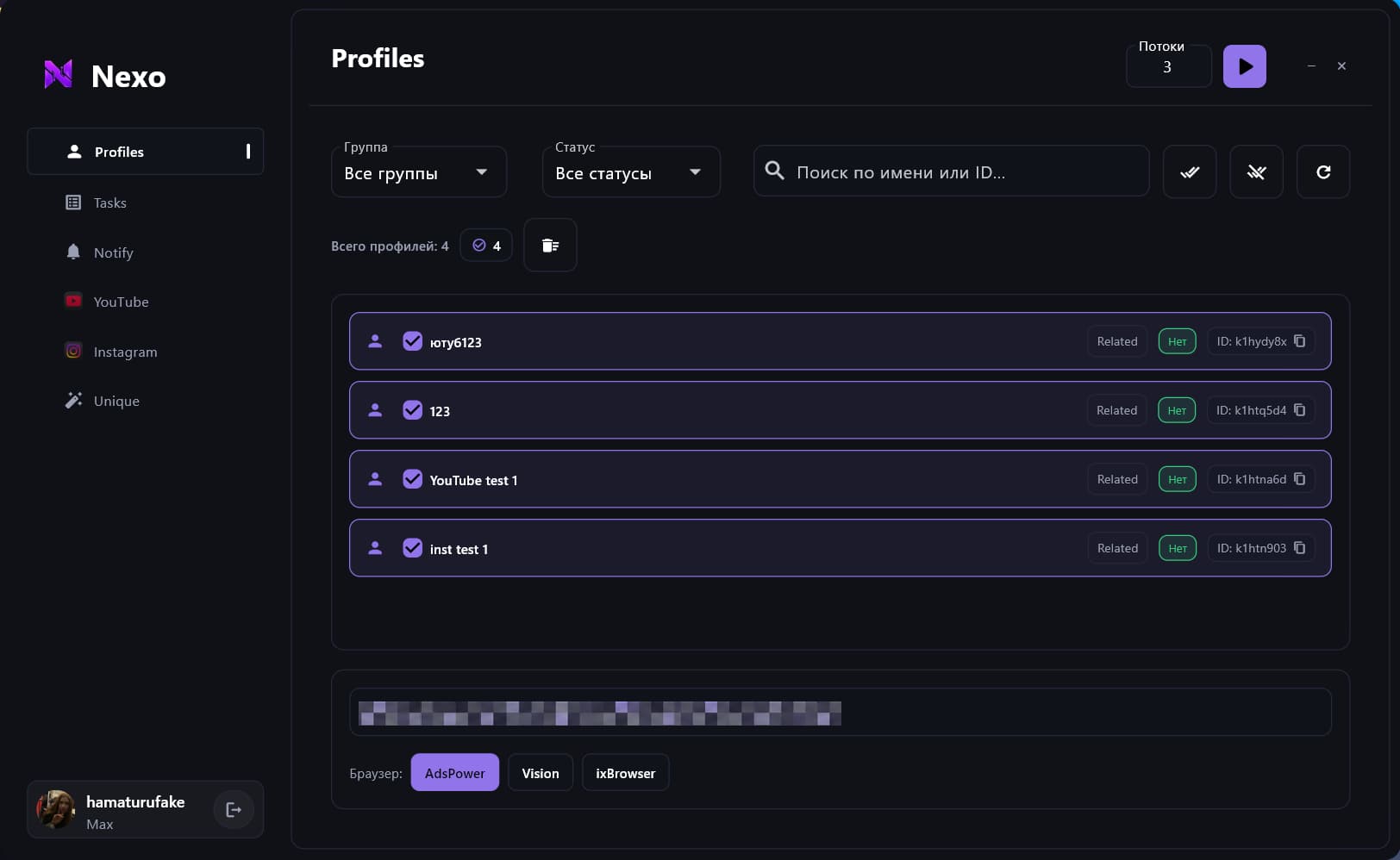Viewport: 1400px width, 860px height.
Task: Click the Нет badge on юту6123 row
Action: point(1177,341)
